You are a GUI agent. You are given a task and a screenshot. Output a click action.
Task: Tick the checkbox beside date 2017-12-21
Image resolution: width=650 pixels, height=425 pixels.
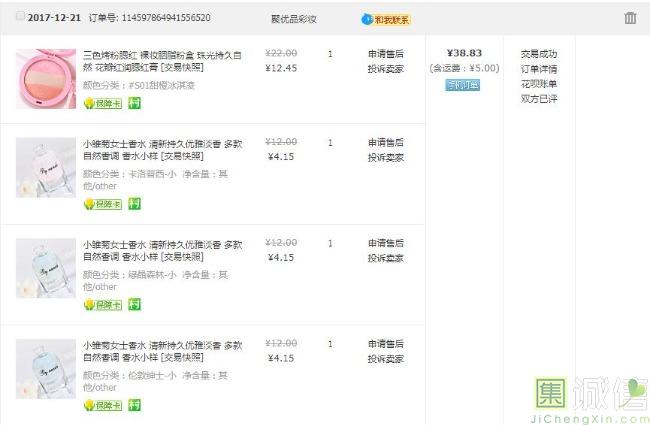pyautogui.click(x=21, y=17)
